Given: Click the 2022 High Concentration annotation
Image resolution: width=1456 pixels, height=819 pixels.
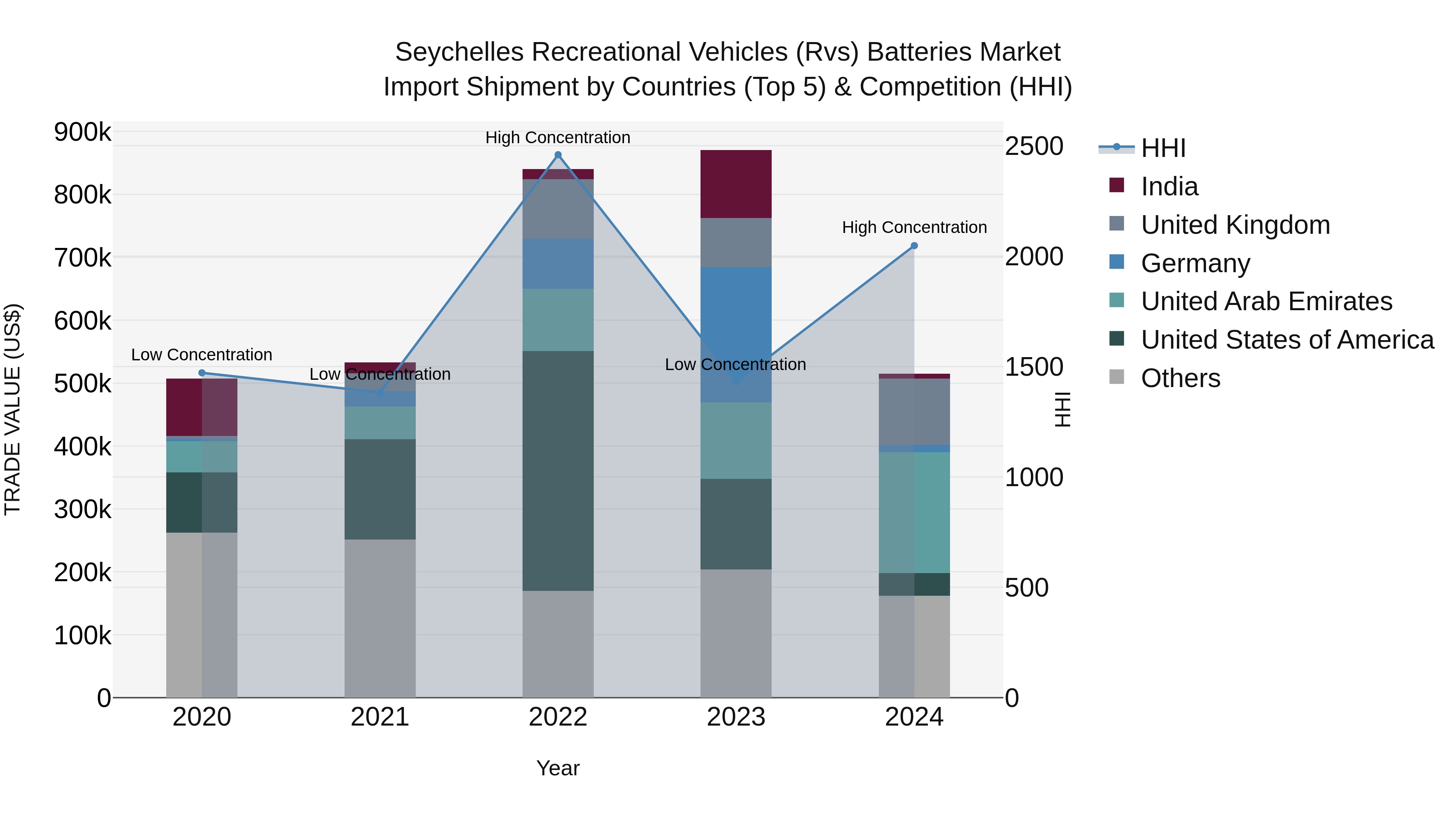Looking at the screenshot, I should (x=558, y=138).
